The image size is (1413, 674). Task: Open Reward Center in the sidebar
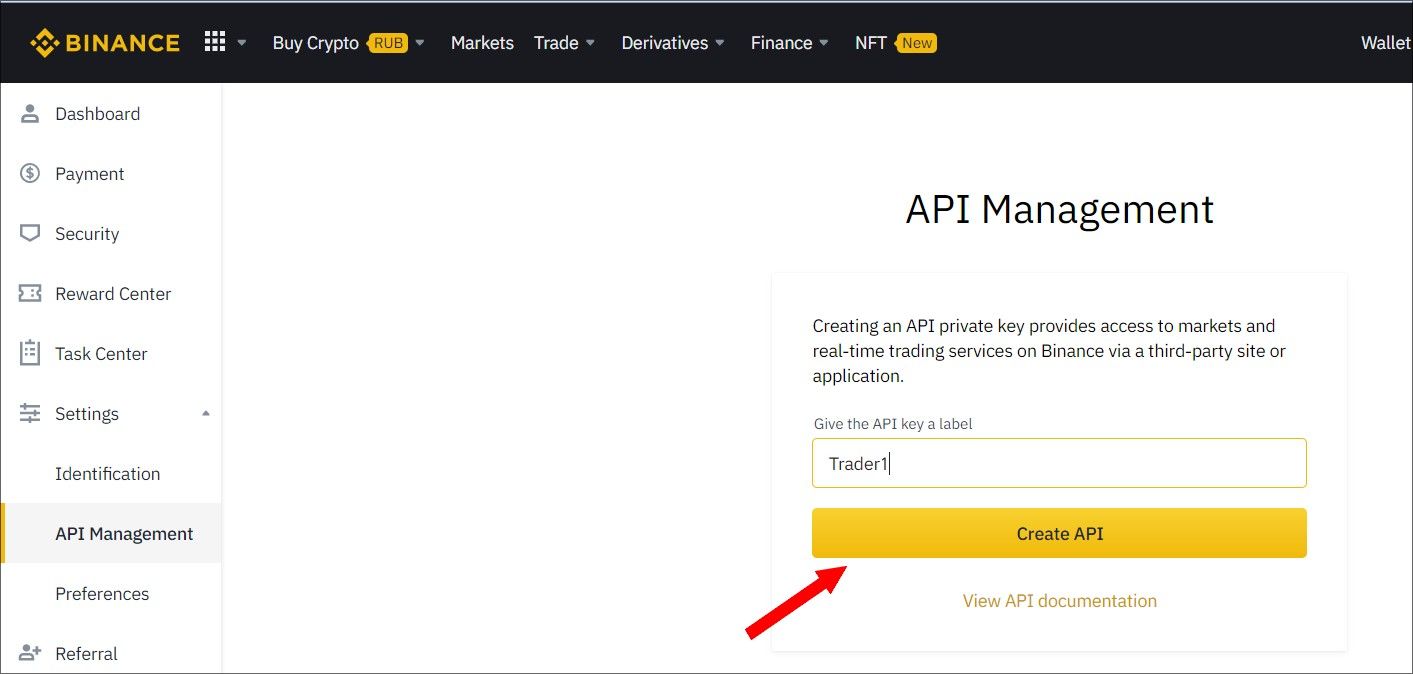pos(111,294)
